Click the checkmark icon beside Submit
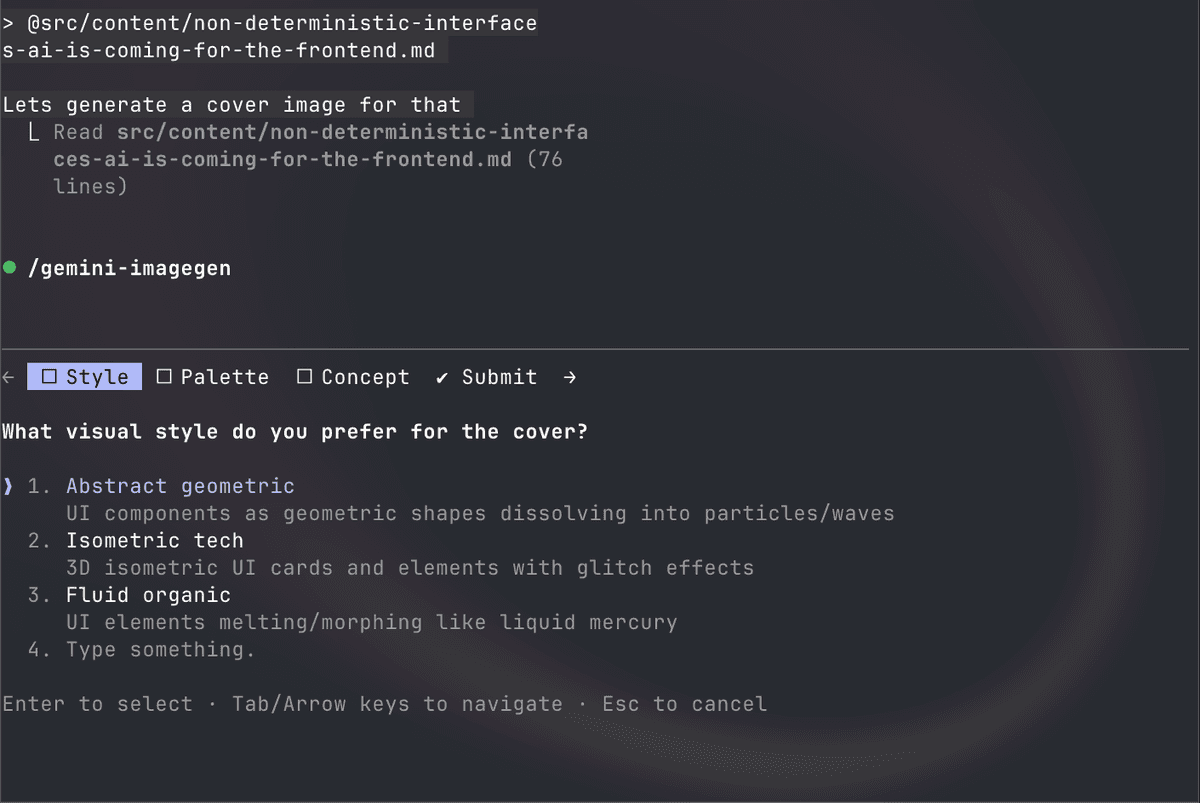Viewport: 1200px width, 803px height. tap(441, 377)
